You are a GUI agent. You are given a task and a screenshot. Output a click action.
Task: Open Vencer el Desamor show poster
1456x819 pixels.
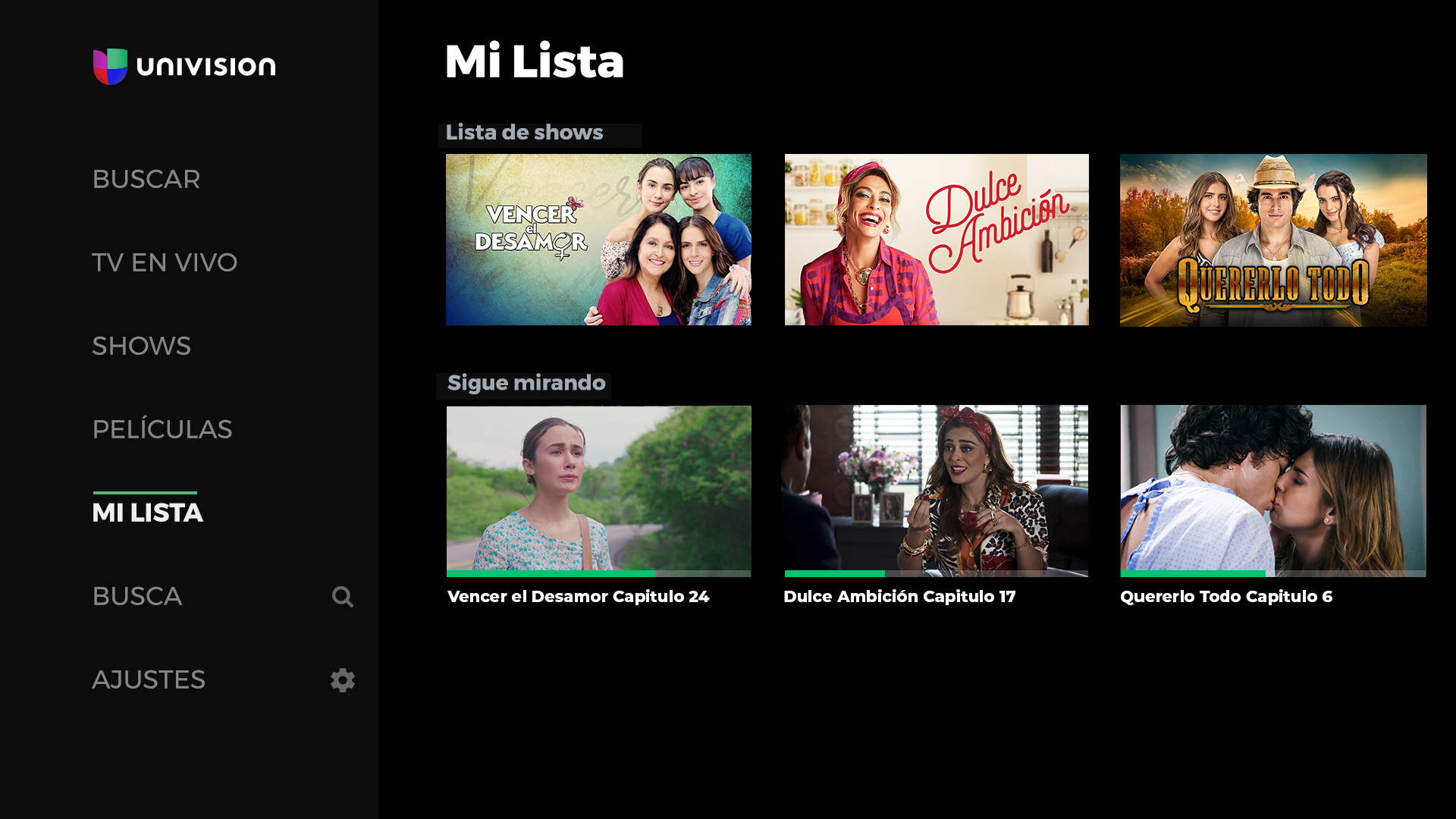598,240
